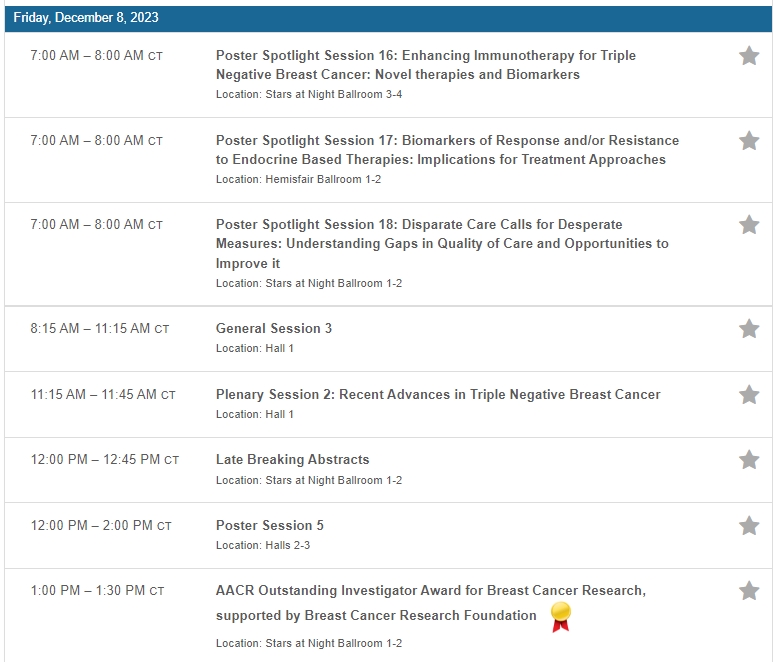775x662 pixels.
Task: Mark General Session 3 as favorite
Action: coord(749,329)
